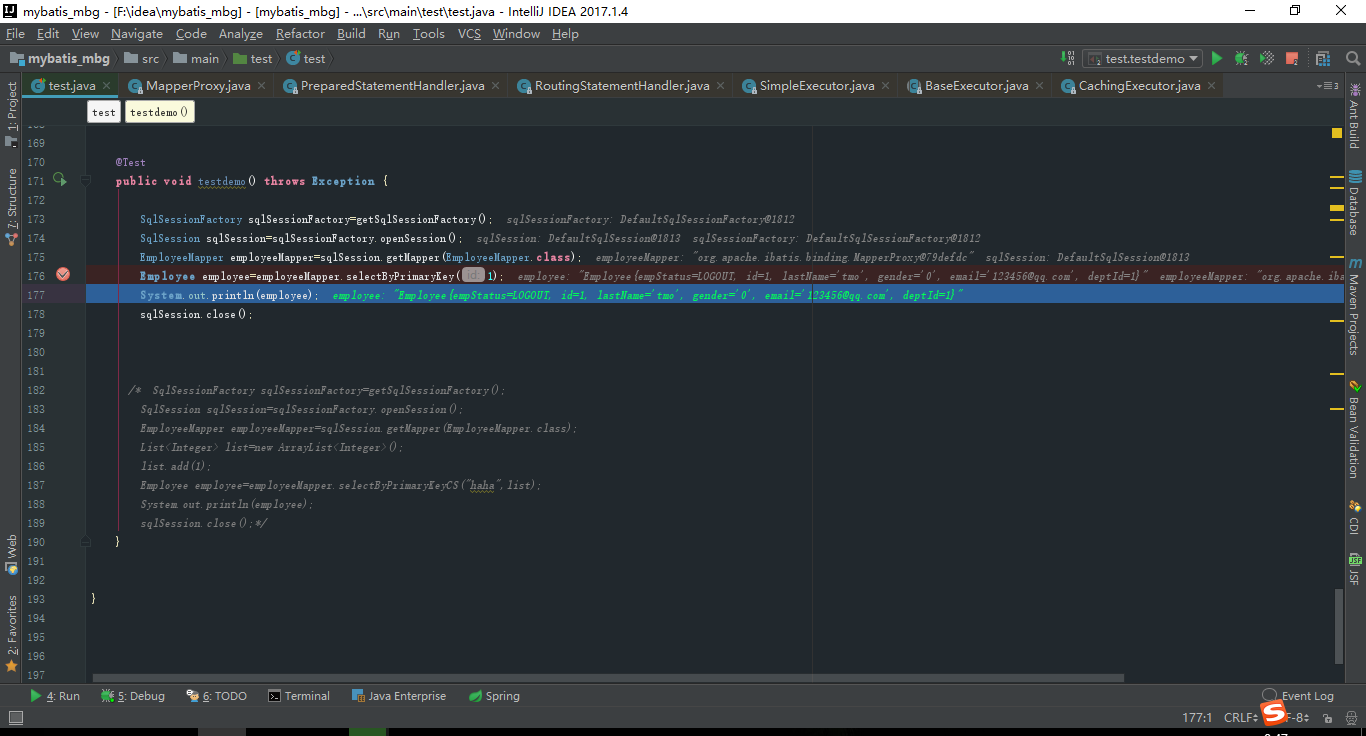Open the Terminal tool window
1366x736 pixels.
pos(299,695)
